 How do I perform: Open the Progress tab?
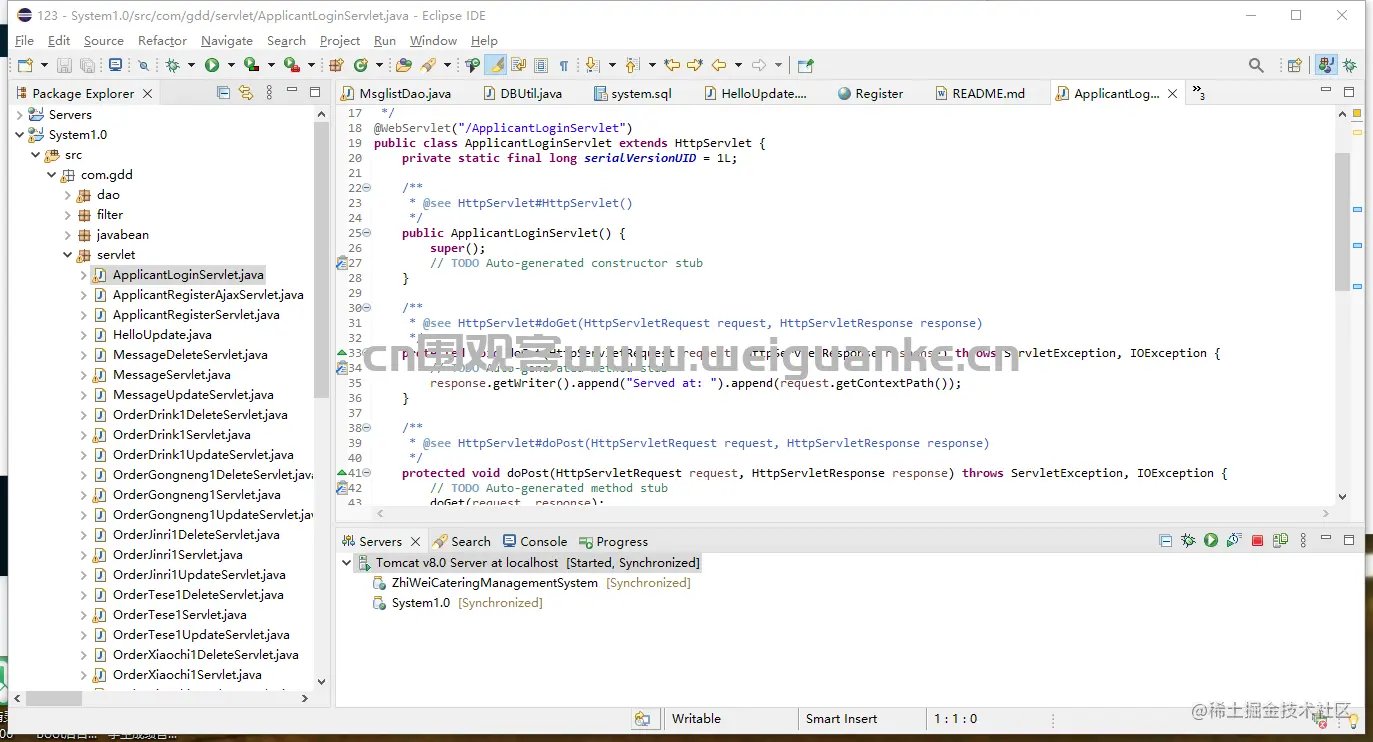click(x=613, y=541)
